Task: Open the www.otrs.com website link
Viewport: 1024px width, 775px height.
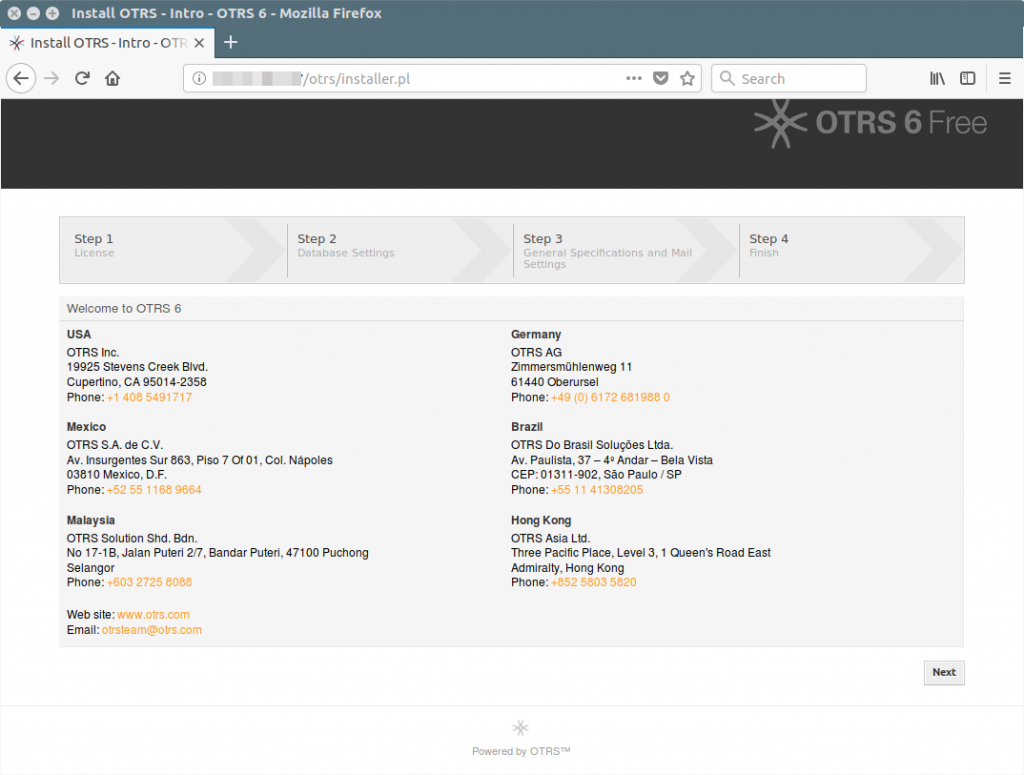Action: point(152,615)
